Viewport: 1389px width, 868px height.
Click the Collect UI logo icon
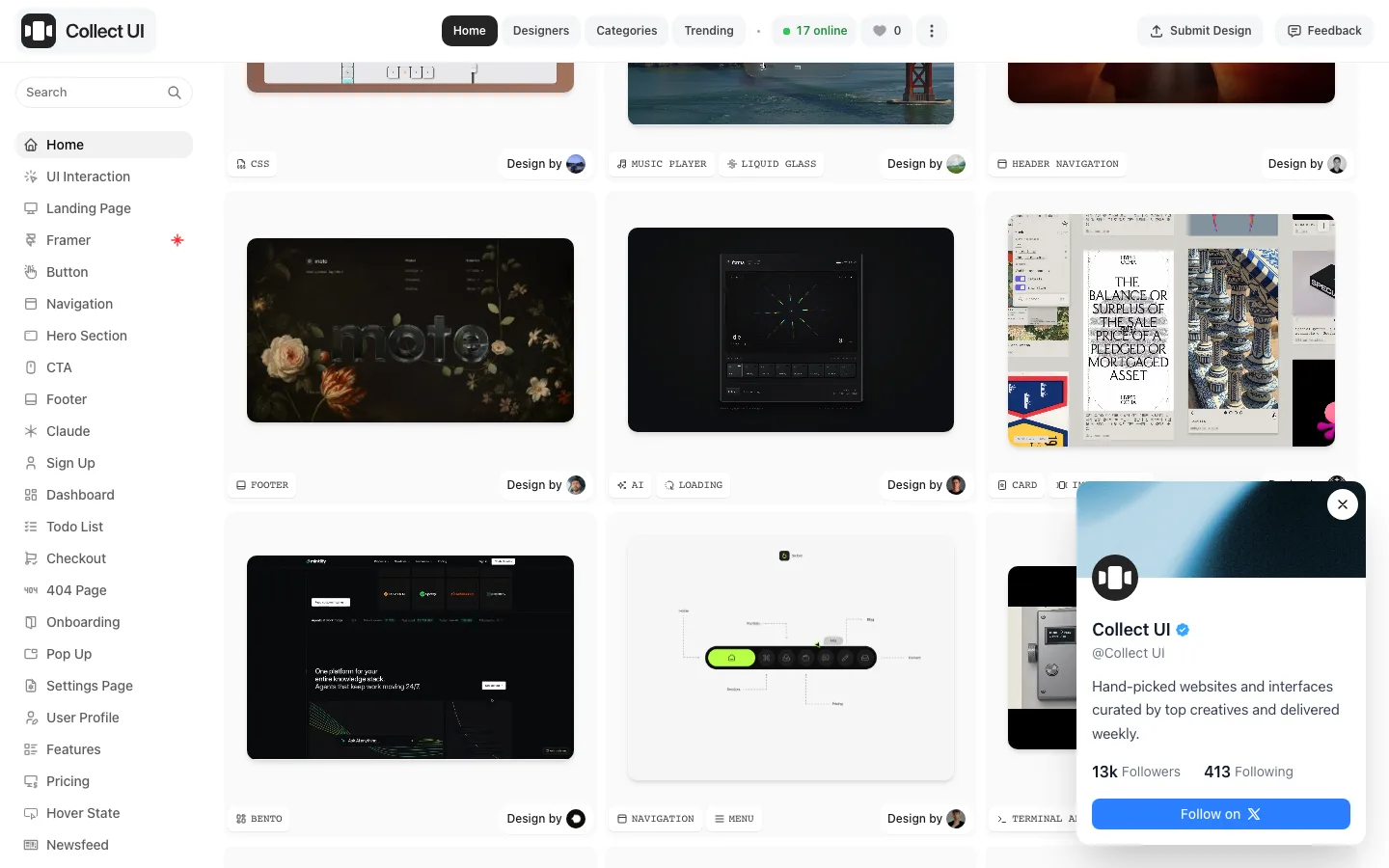(x=39, y=31)
